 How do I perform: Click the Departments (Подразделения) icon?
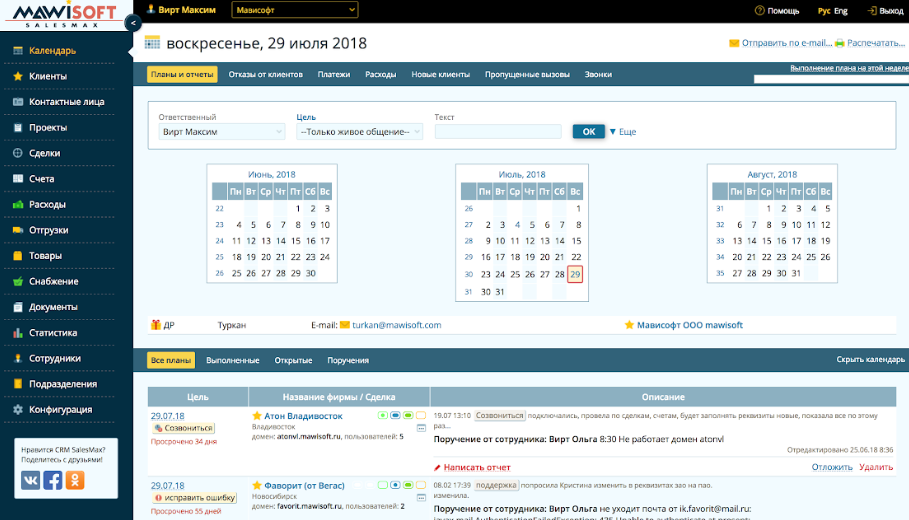pos(18,384)
